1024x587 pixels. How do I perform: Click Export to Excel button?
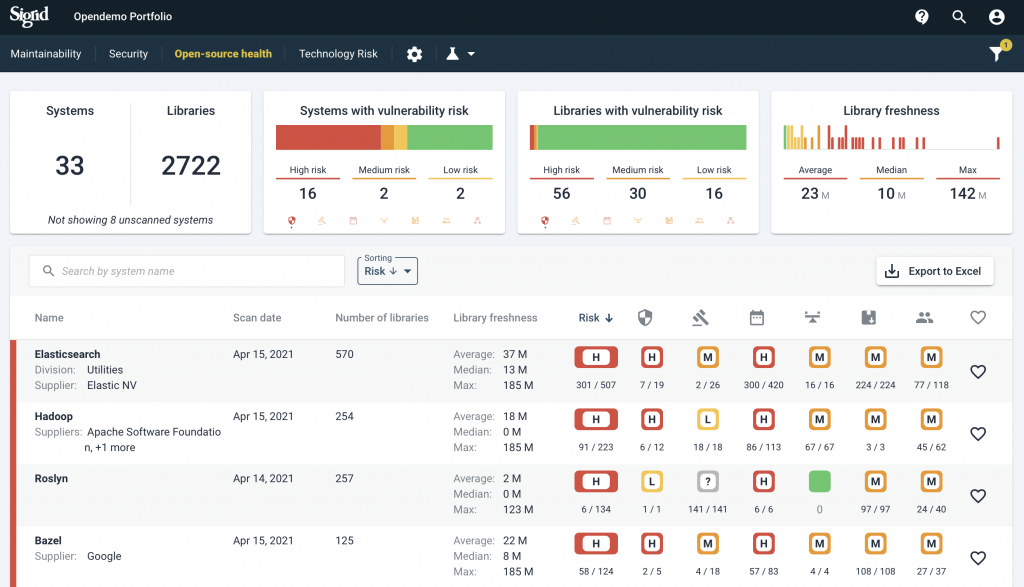935,271
